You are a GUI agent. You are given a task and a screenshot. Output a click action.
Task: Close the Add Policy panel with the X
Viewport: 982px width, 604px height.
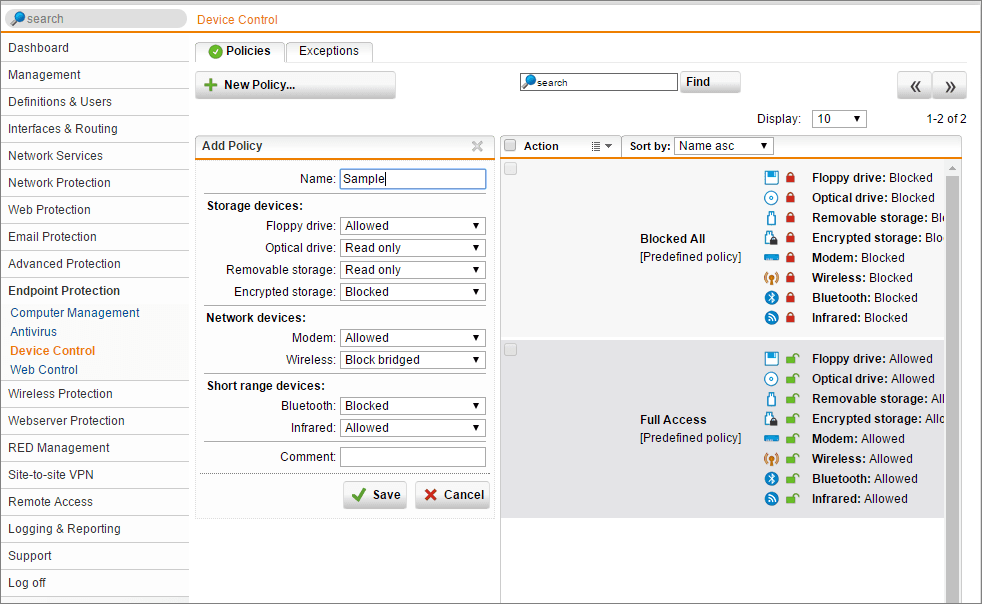coord(477,146)
